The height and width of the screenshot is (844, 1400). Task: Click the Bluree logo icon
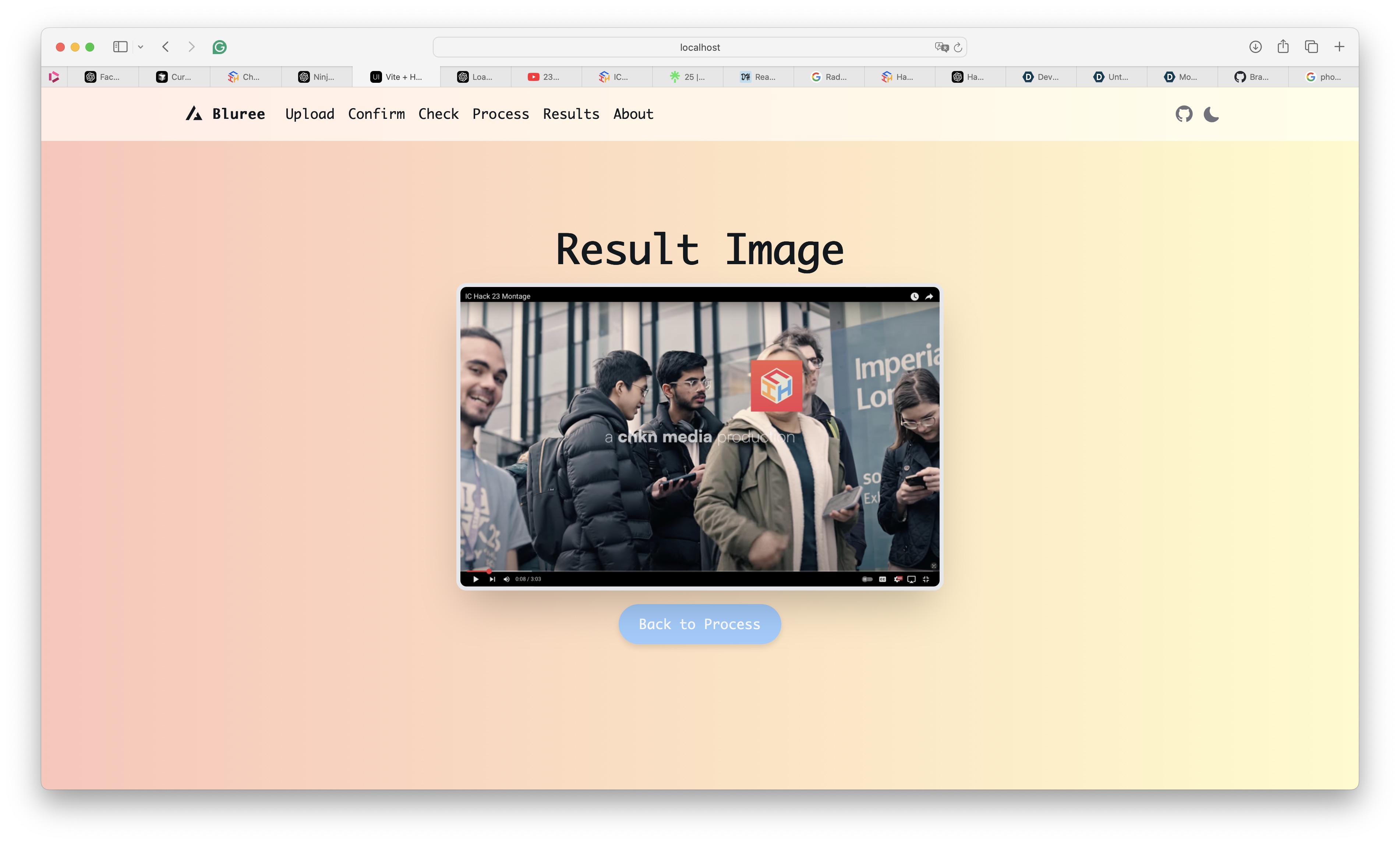tap(194, 114)
